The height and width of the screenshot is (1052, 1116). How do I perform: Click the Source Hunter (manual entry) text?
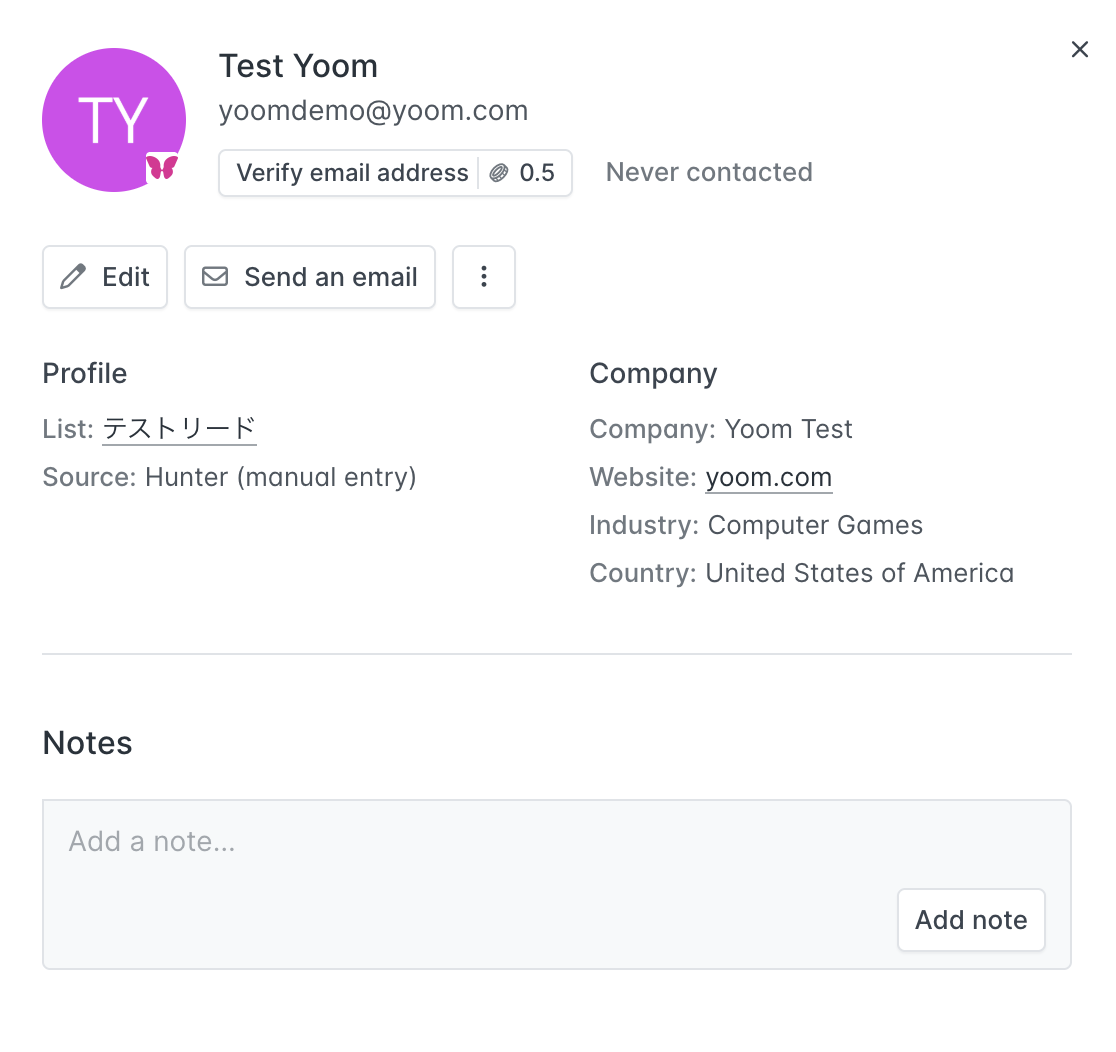pyautogui.click(x=280, y=477)
